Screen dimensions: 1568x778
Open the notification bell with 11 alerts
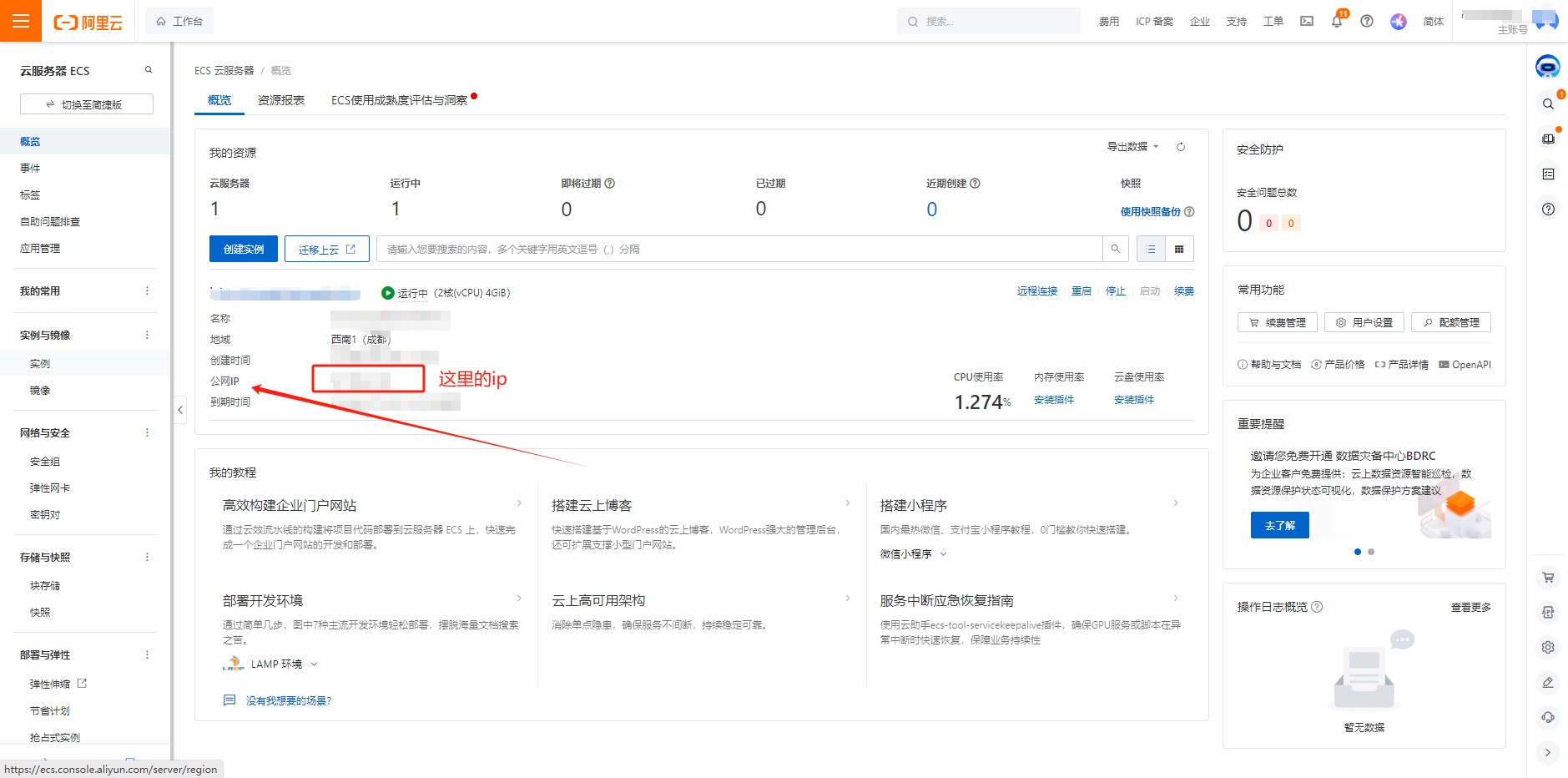point(1336,21)
